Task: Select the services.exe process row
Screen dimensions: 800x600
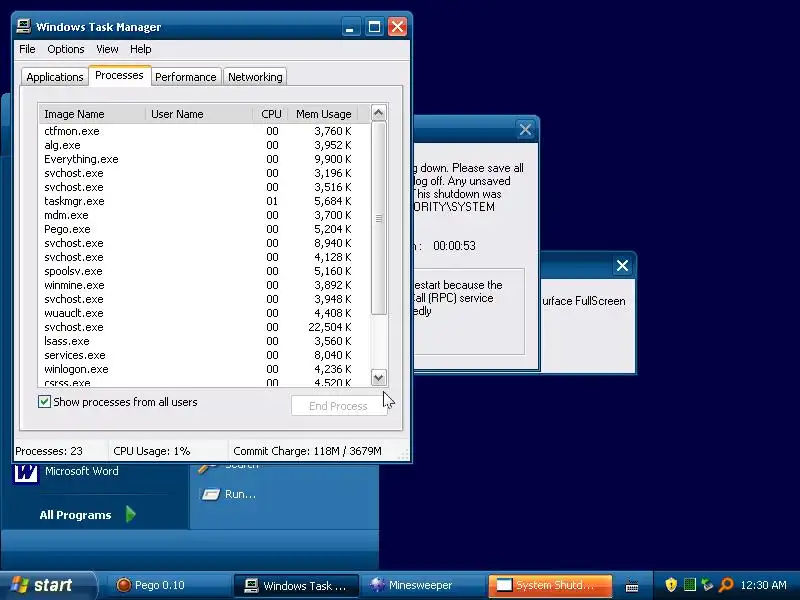Action: pos(204,355)
